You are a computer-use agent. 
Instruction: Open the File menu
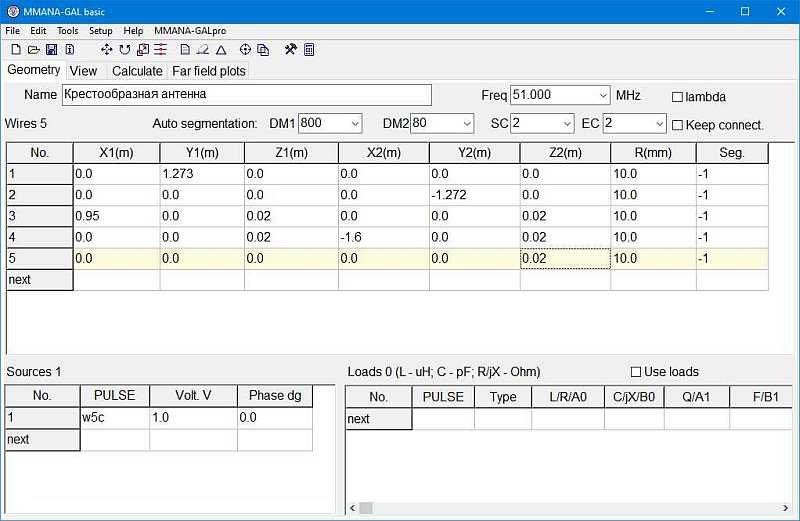pyautogui.click(x=12, y=31)
